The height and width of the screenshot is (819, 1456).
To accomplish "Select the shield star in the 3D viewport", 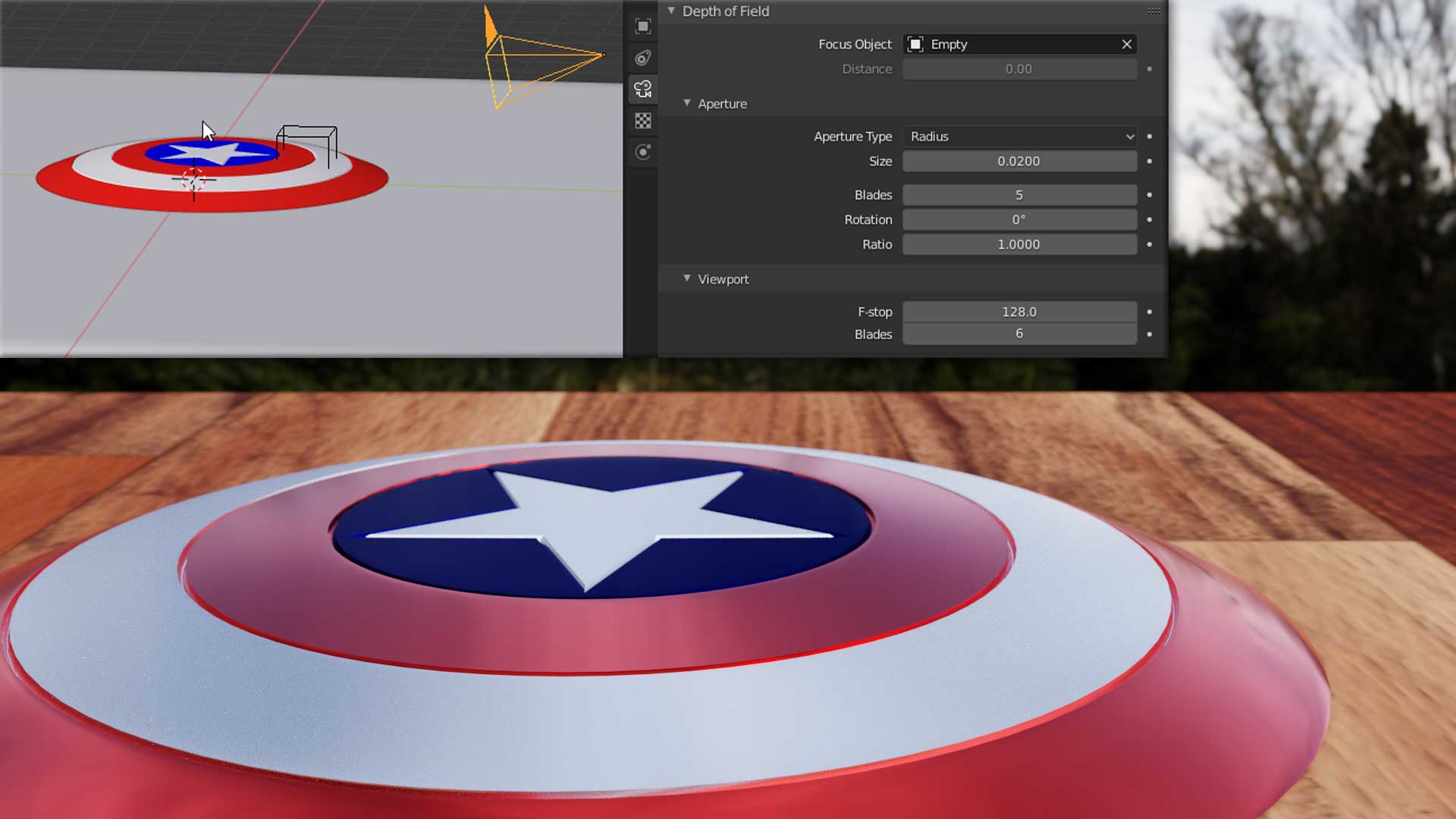I will tap(213, 153).
